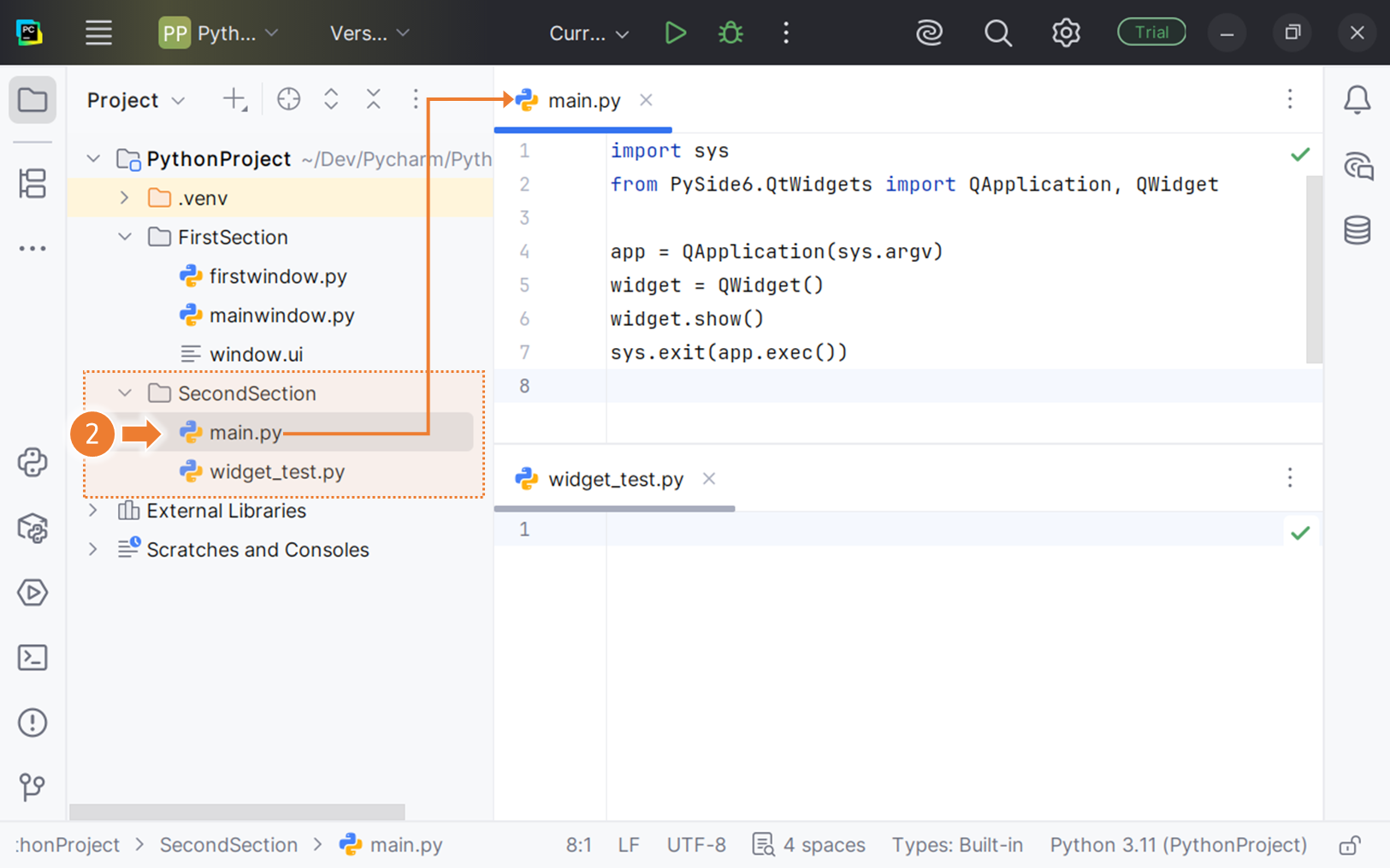Change 4 spaces indent setting
Screen dimensions: 1390x868
pyautogui.click(x=808, y=845)
